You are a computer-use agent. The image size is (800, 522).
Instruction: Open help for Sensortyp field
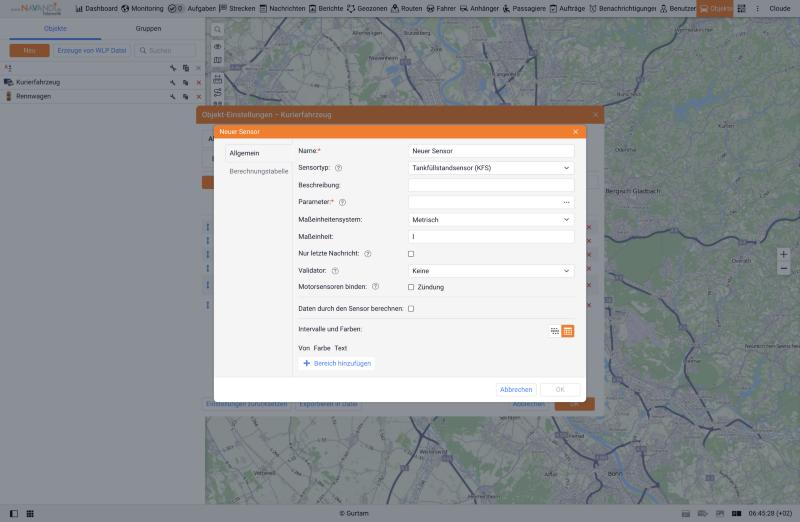click(338, 168)
